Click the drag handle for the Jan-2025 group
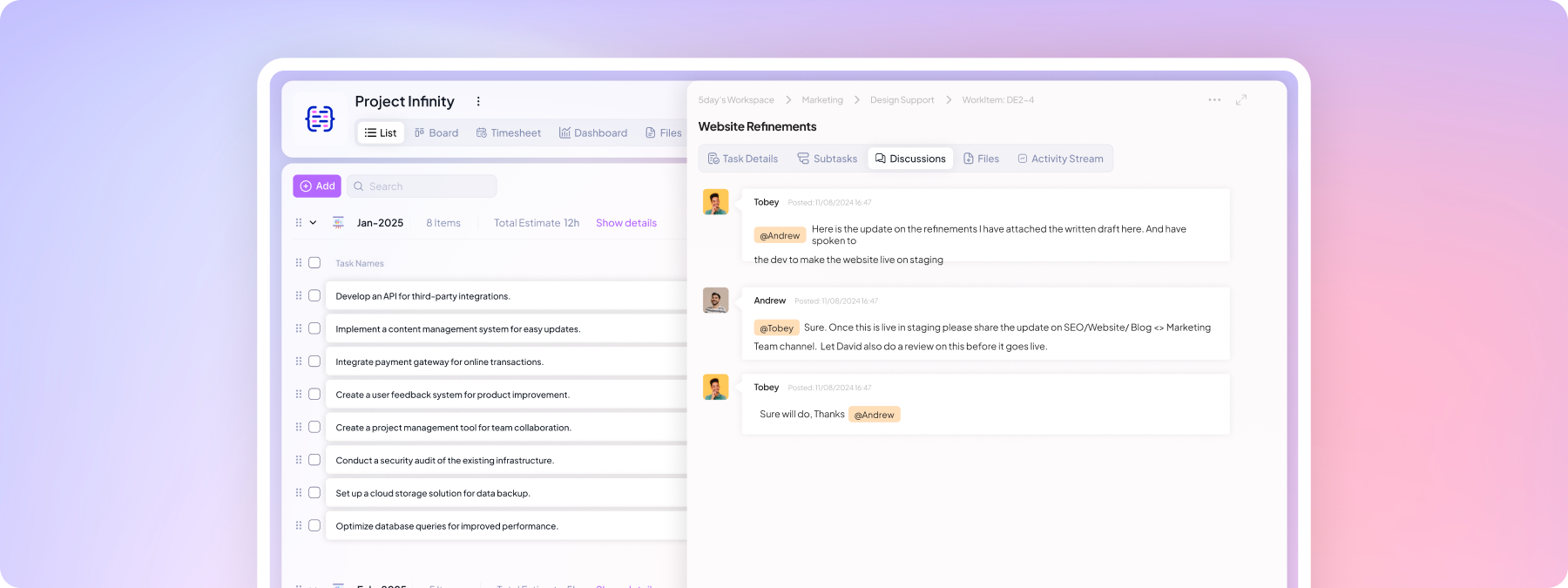Screen dimensions: 1568x588 (299, 223)
